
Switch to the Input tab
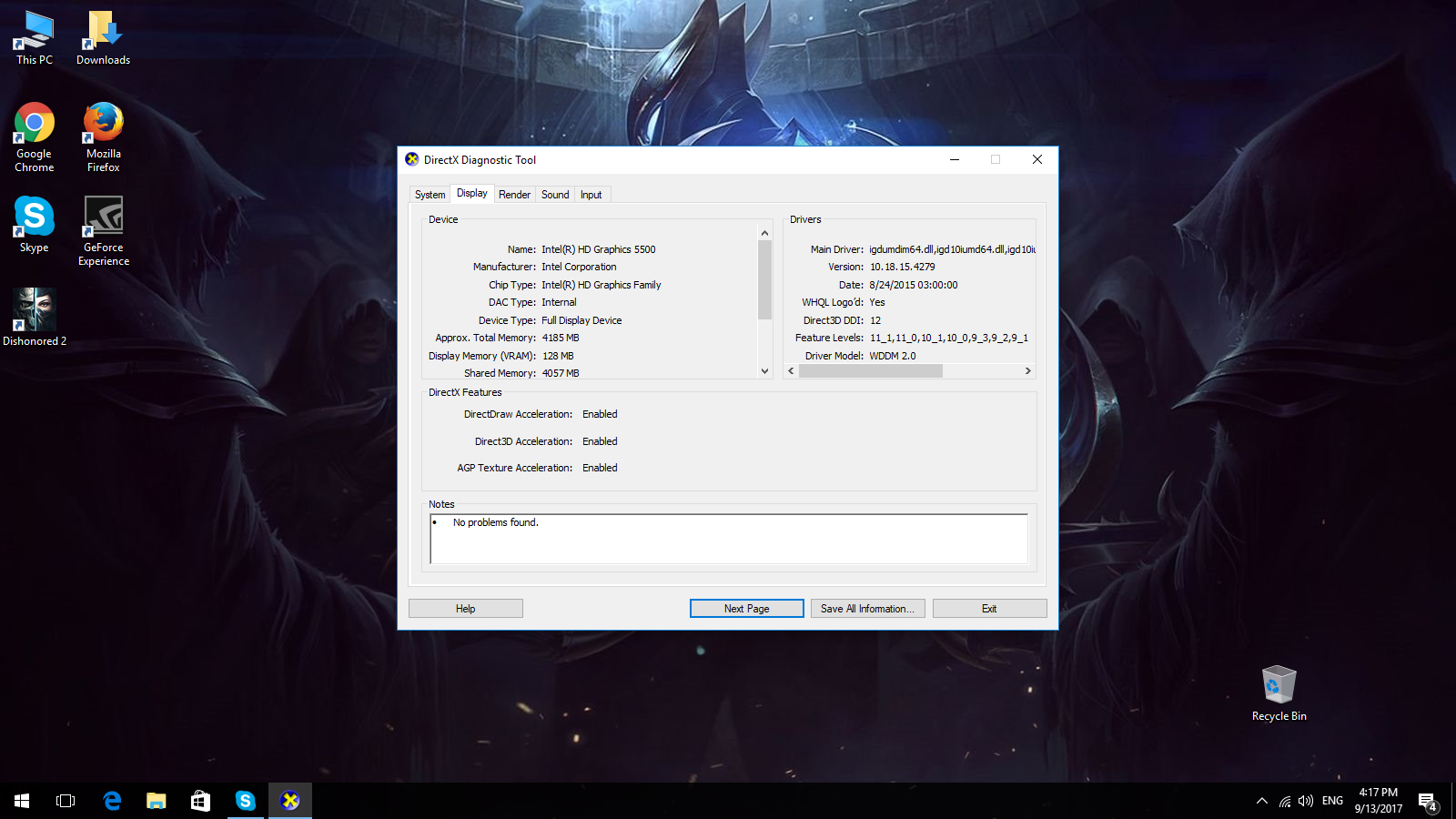591,195
